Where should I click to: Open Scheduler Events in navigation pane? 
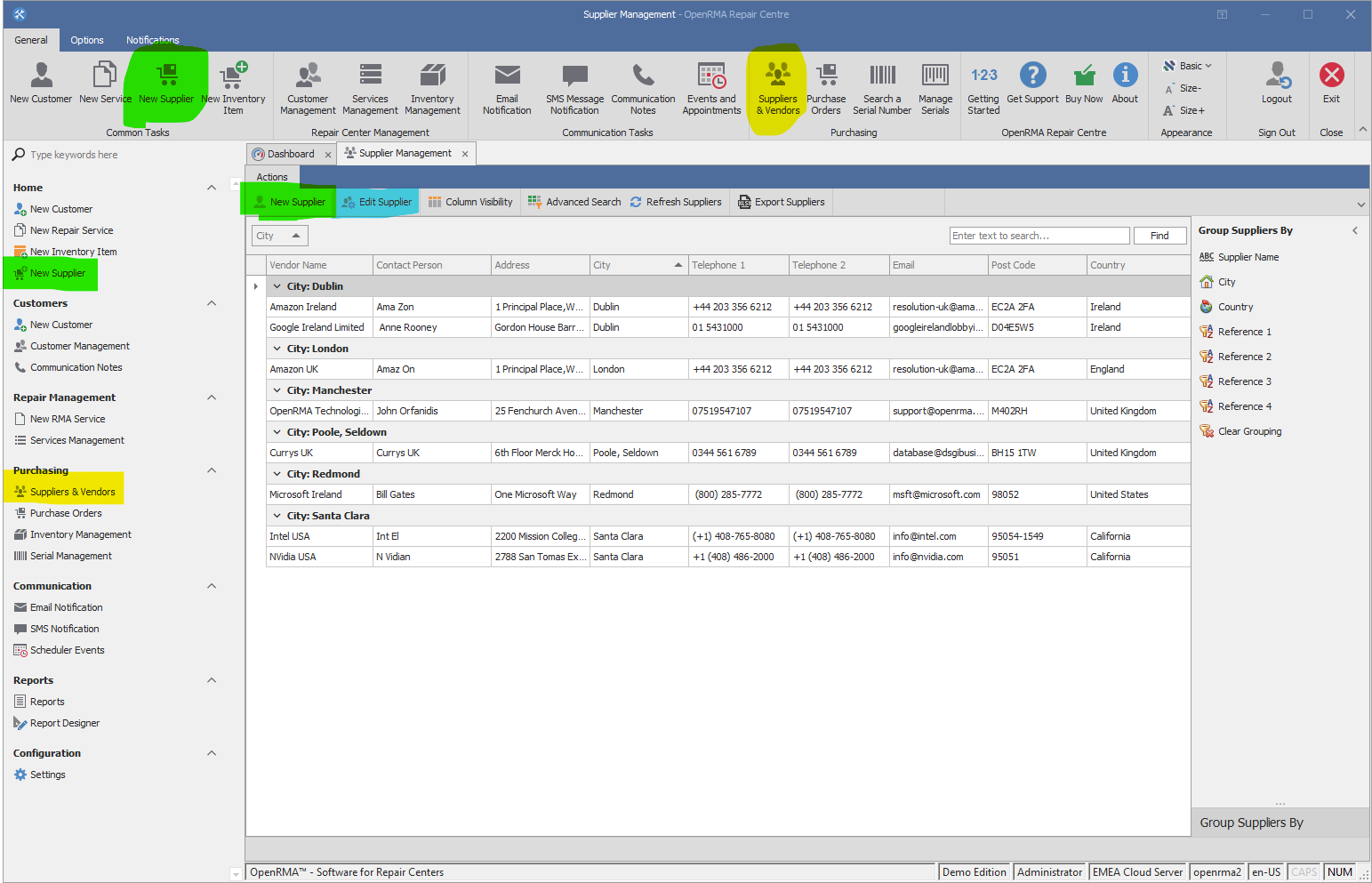[x=59, y=650]
